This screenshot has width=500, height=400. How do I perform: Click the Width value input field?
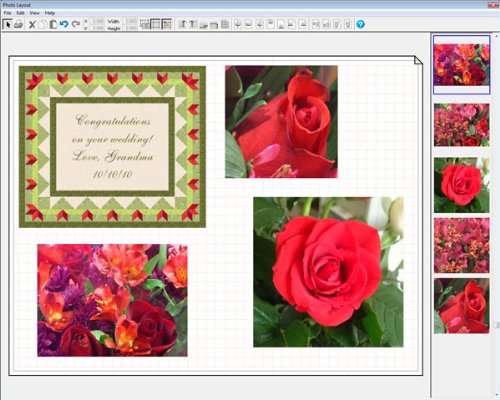point(131,21)
